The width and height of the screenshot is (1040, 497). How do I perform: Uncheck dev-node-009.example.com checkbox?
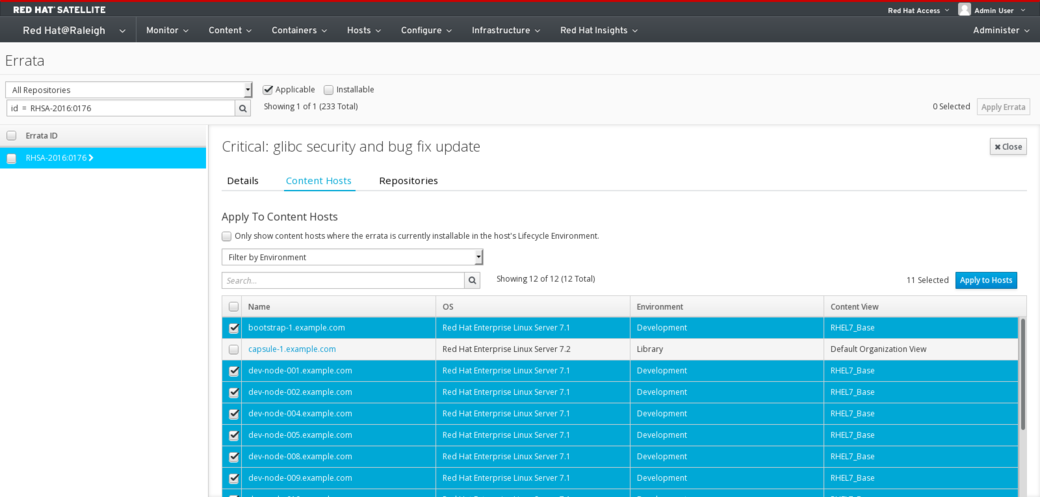(x=233, y=478)
